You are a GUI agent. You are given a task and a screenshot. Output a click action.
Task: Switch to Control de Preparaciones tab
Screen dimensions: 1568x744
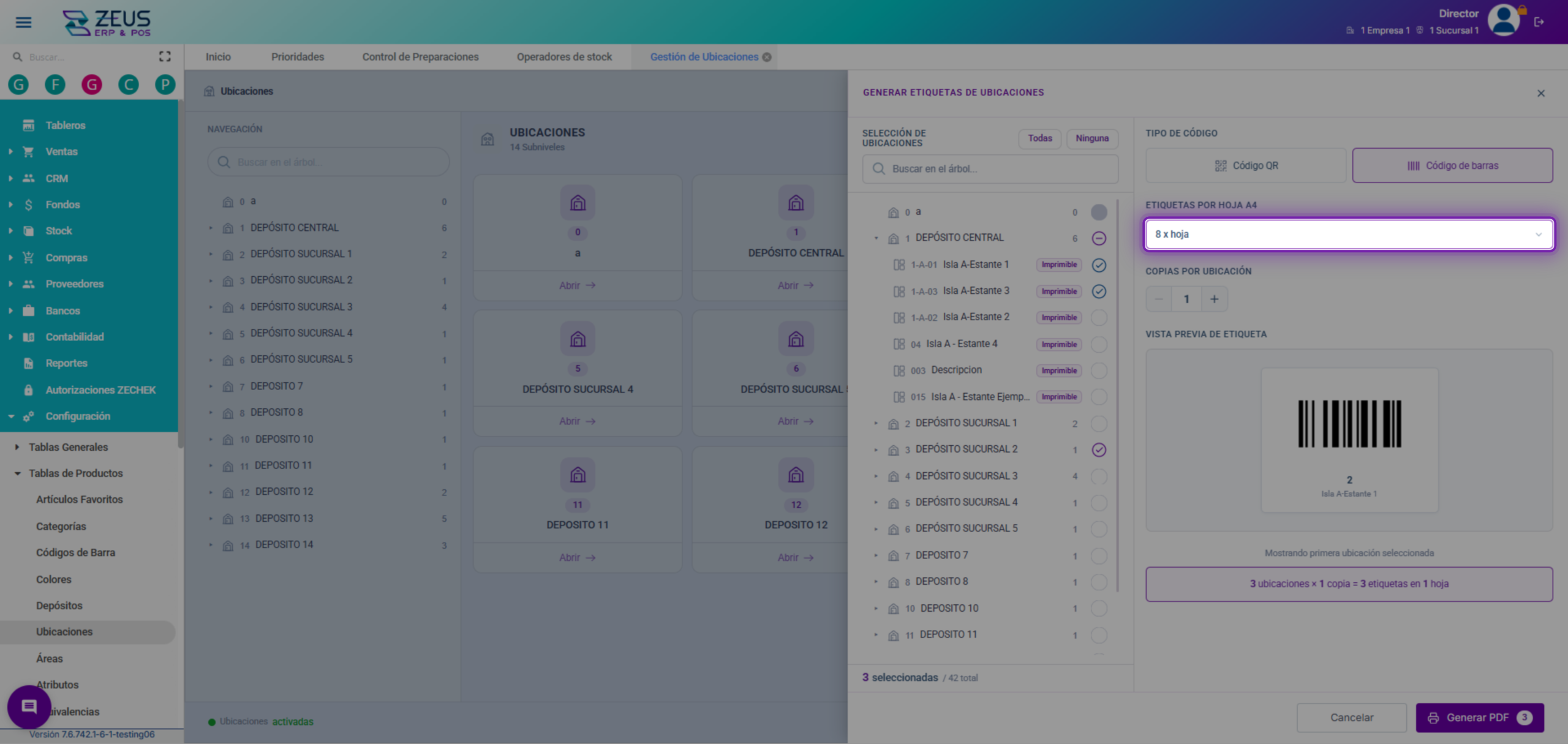[x=420, y=57]
